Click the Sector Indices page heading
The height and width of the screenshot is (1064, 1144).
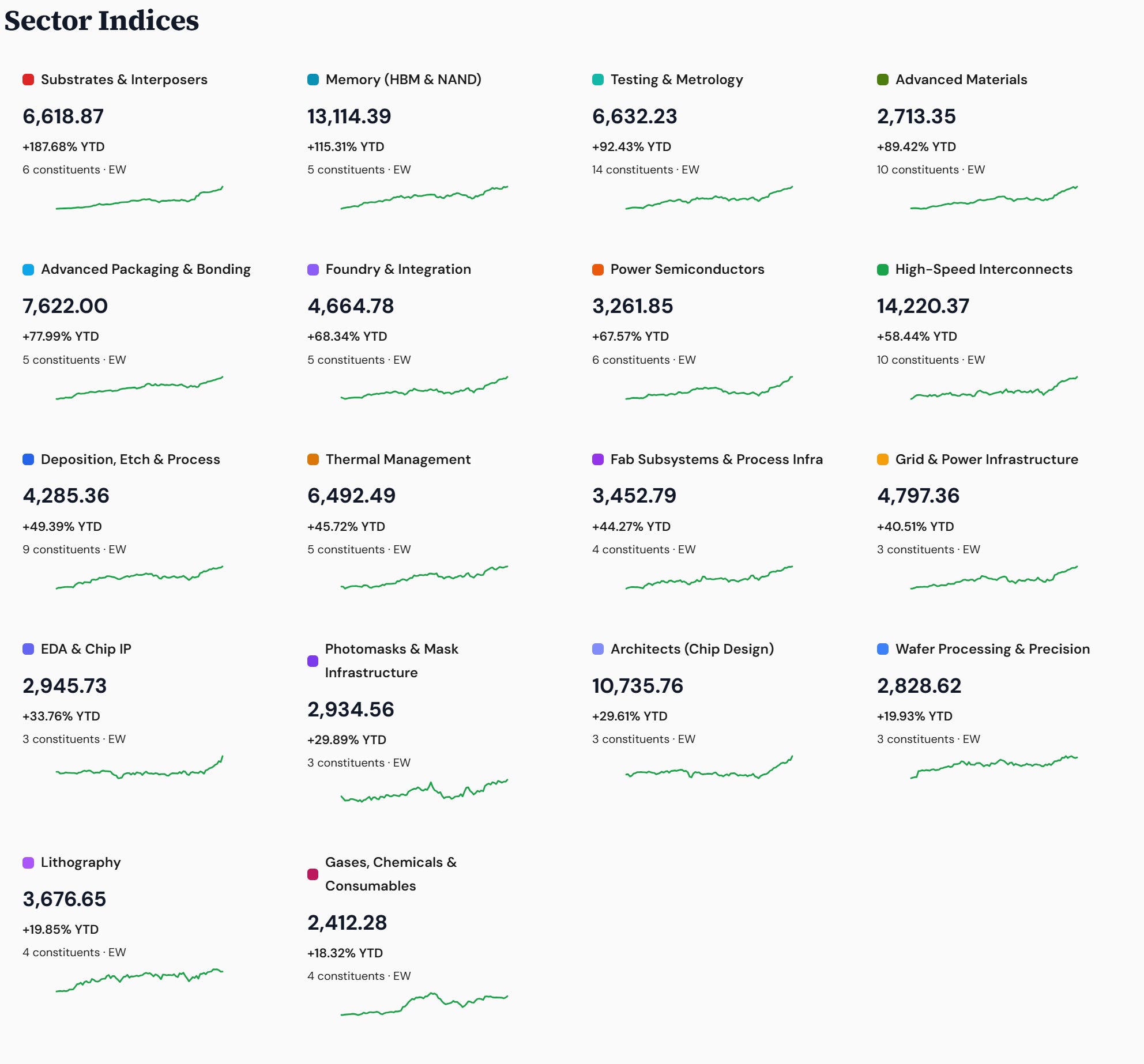[x=101, y=21]
